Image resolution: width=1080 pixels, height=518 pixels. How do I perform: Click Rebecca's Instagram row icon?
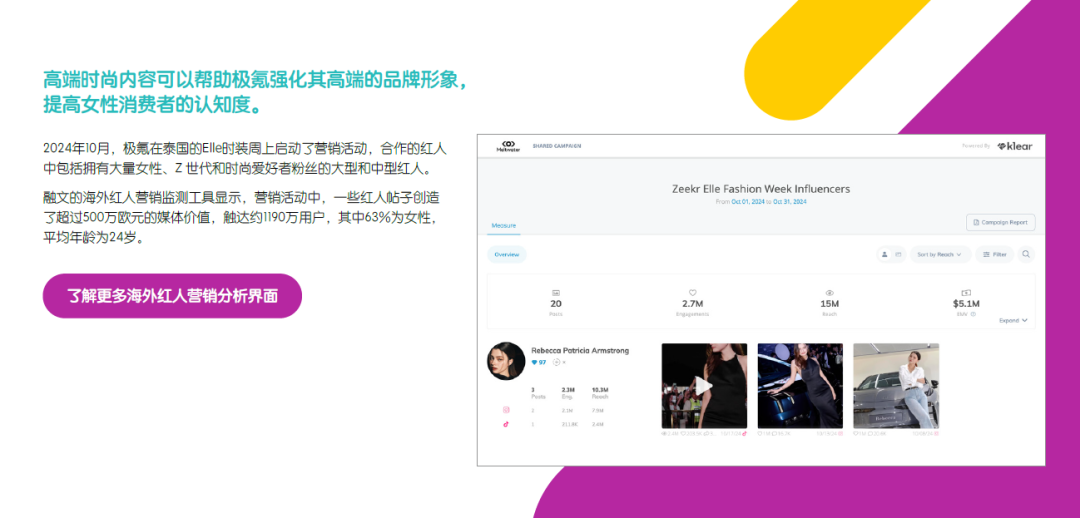pyautogui.click(x=506, y=410)
